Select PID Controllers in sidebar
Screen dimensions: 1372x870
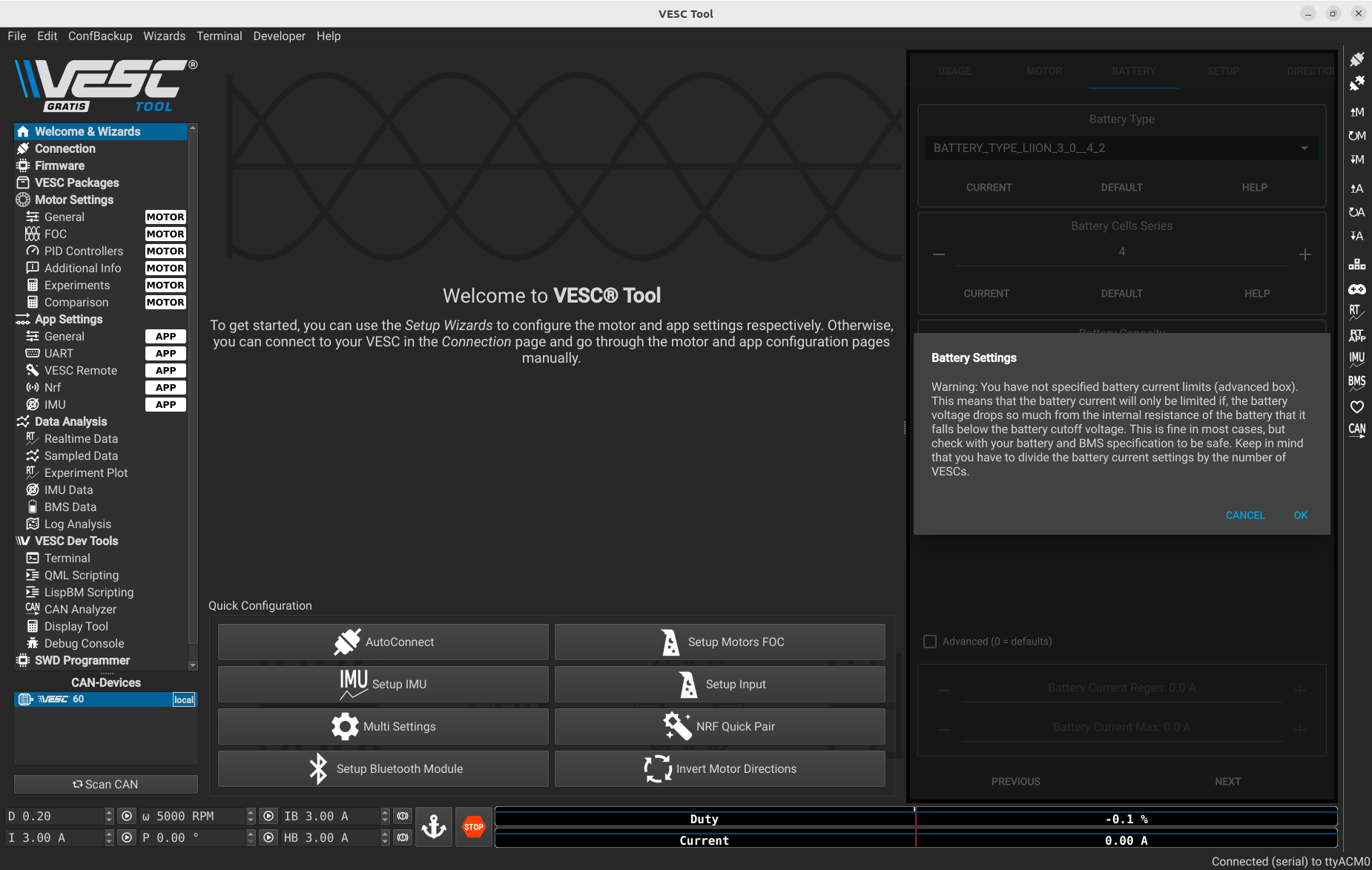click(x=101, y=251)
